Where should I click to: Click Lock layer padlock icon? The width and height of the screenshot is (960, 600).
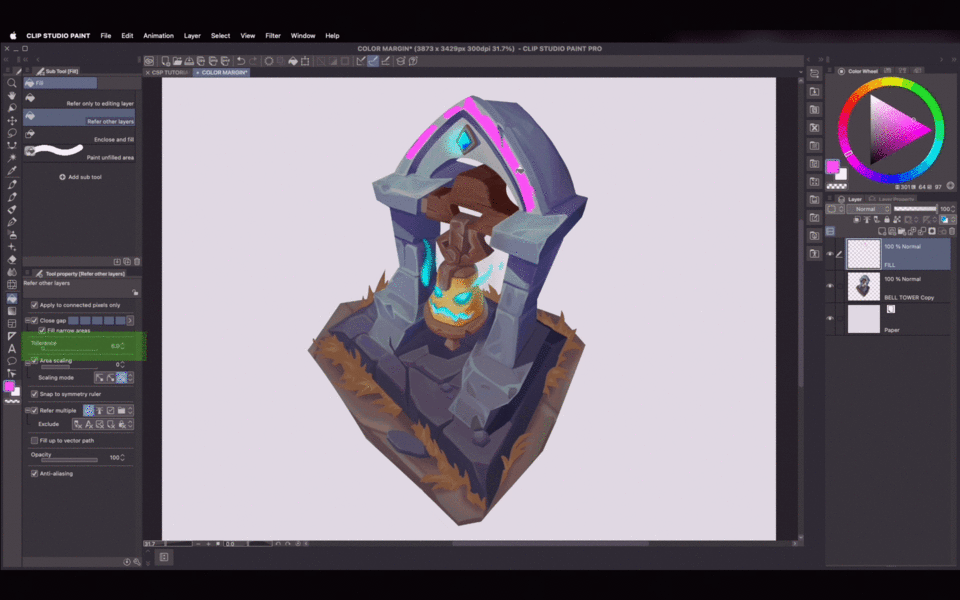887,219
